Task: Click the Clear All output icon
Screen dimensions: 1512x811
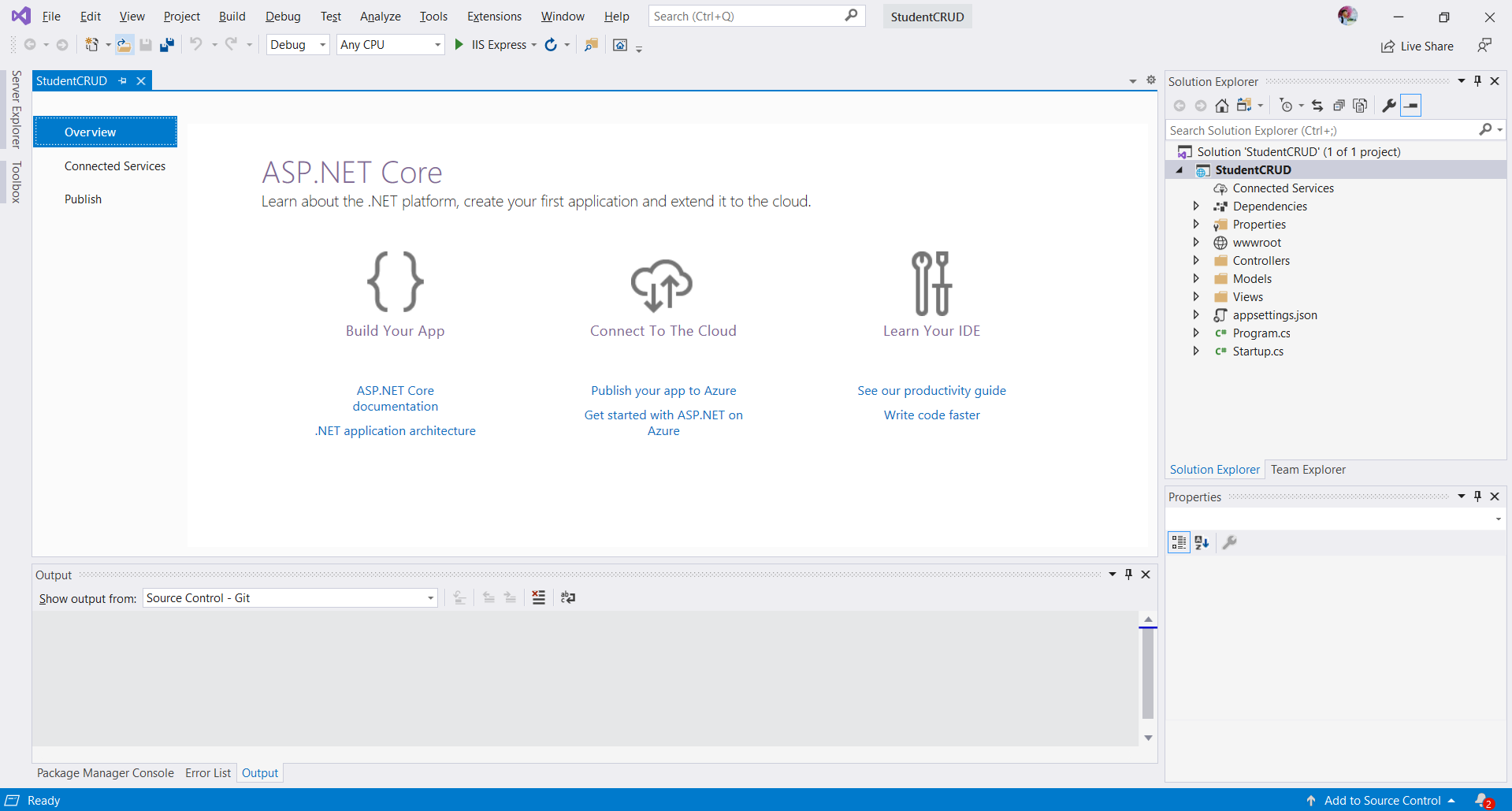Action: pyautogui.click(x=538, y=598)
